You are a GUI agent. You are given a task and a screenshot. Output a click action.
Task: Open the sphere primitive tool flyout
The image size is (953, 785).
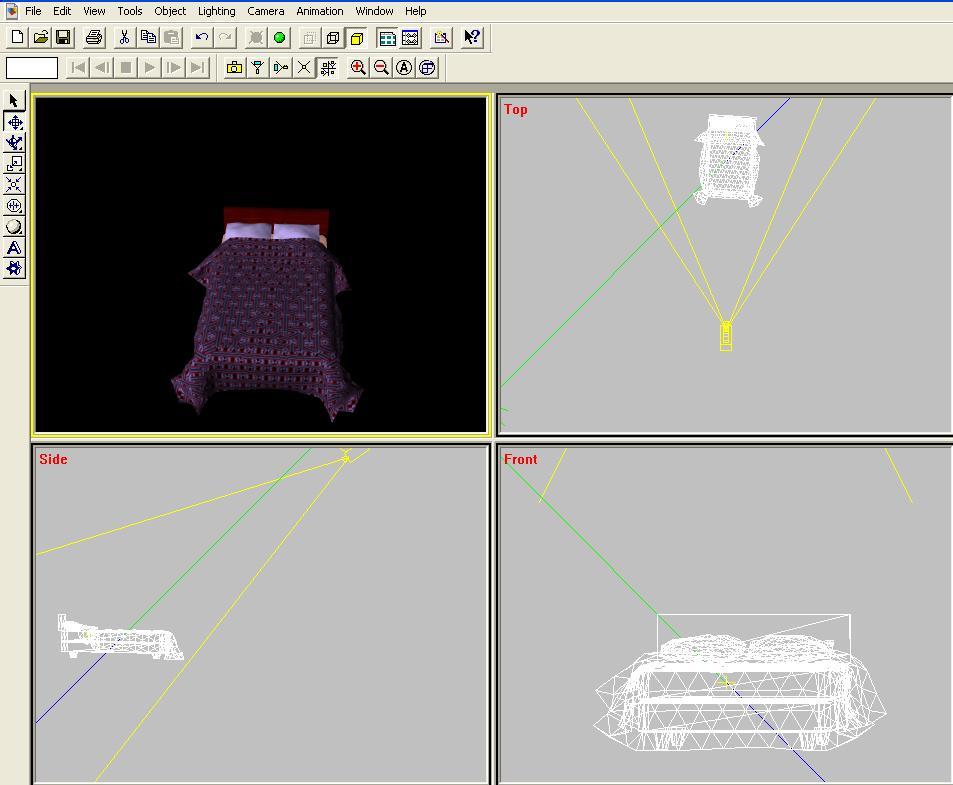[x=14, y=227]
